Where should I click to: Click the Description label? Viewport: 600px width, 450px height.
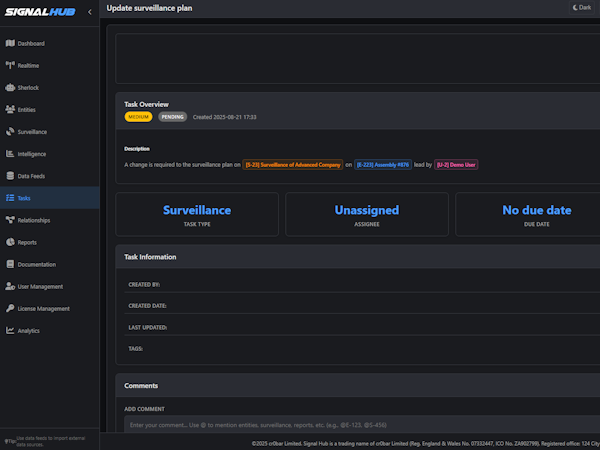137,148
